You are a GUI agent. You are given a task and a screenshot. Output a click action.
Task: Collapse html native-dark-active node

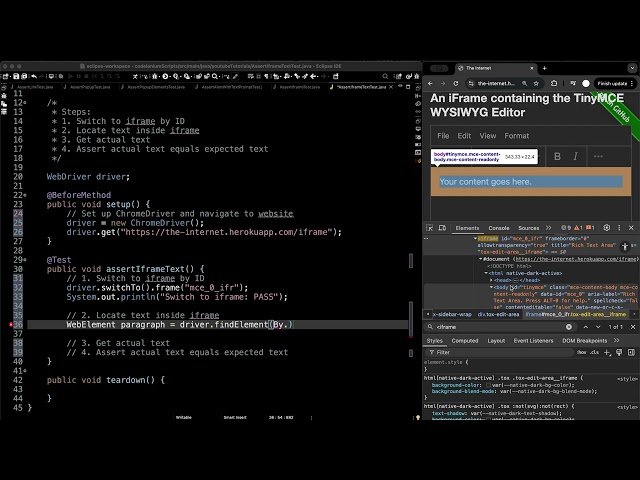coord(486,273)
